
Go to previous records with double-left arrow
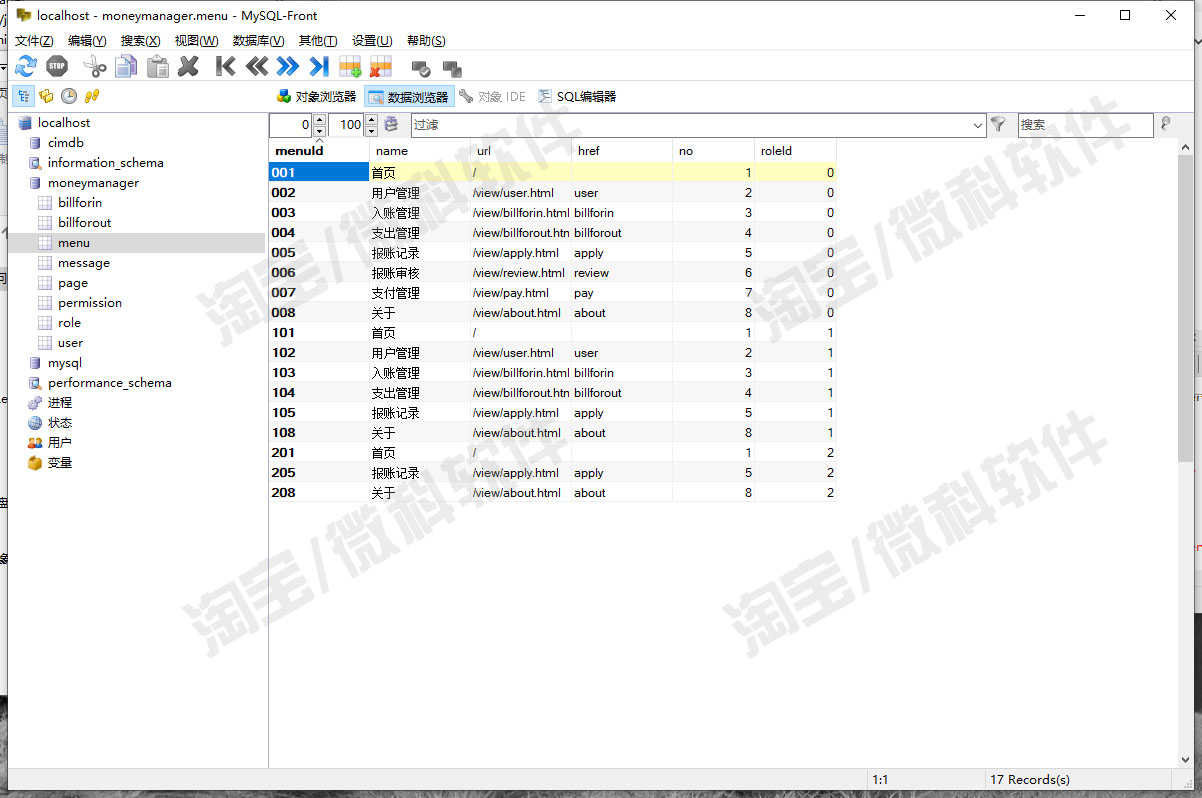point(257,66)
